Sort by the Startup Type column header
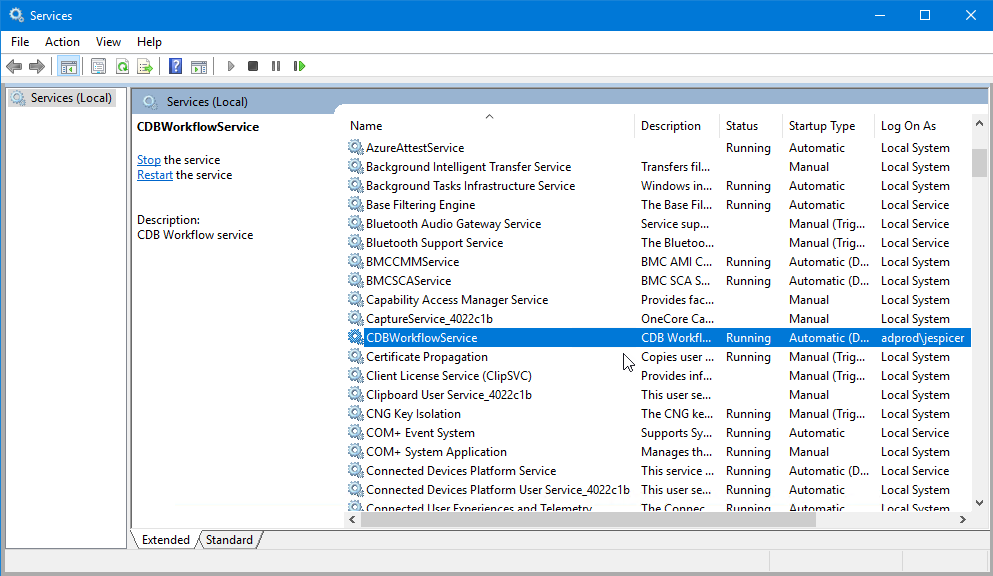The image size is (993, 576). [828, 125]
